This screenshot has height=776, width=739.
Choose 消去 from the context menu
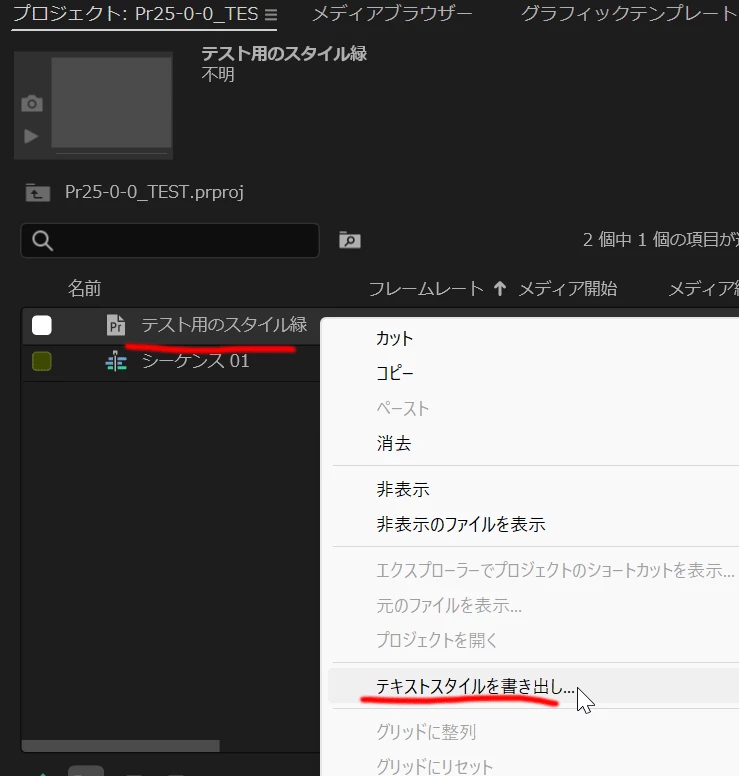pyautogui.click(x=394, y=443)
